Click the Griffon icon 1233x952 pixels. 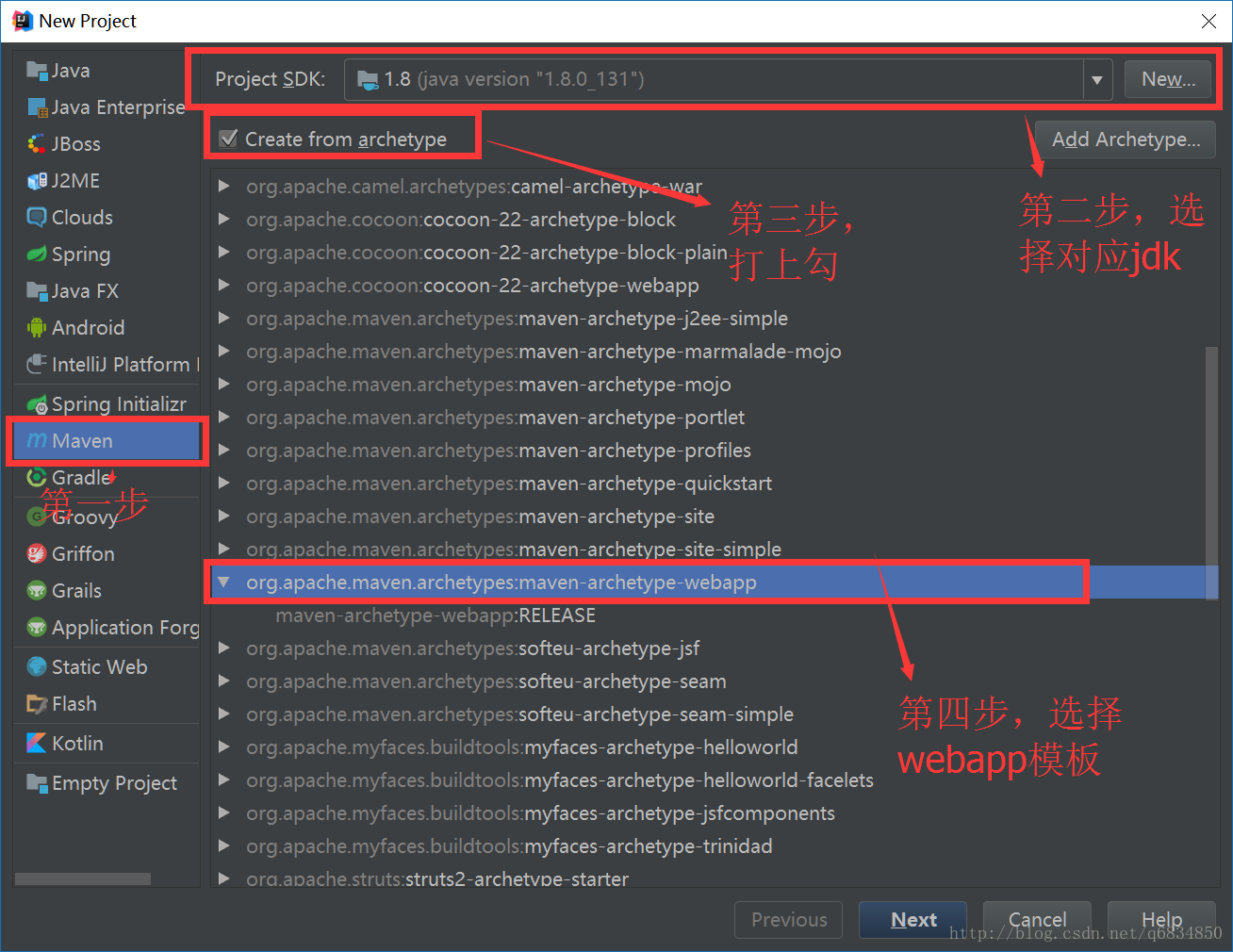pyautogui.click(x=37, y=554)
